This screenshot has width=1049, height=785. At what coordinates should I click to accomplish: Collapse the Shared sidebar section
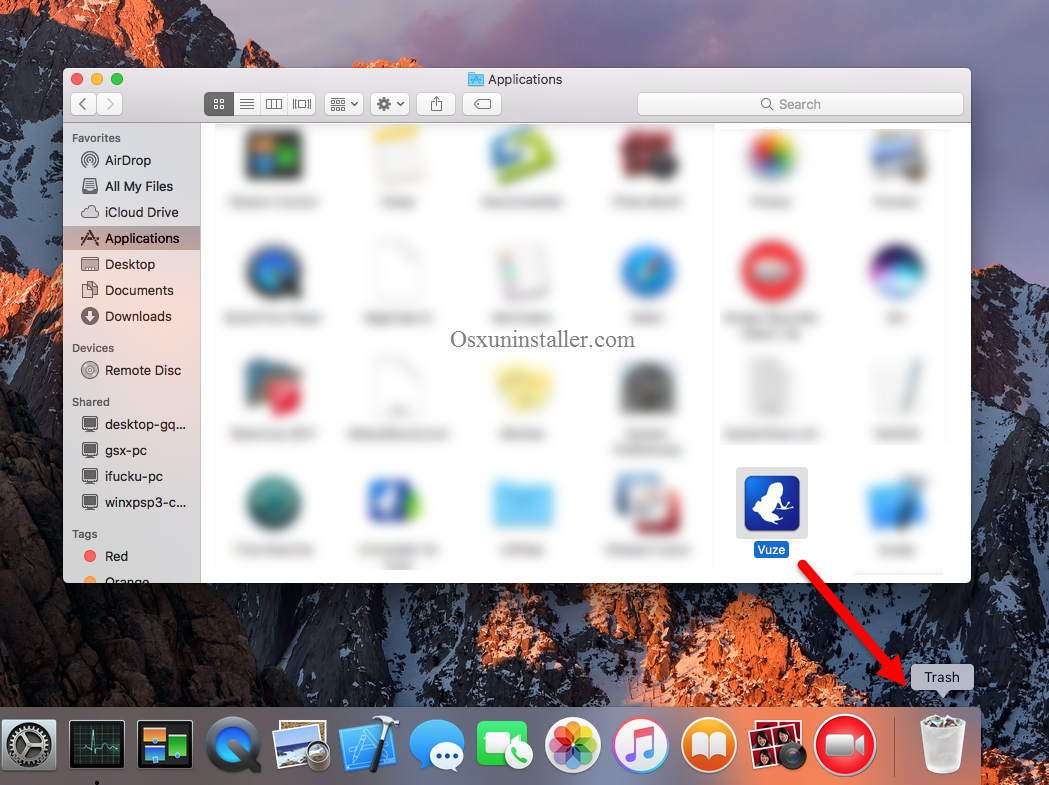[x=90, y=401]
